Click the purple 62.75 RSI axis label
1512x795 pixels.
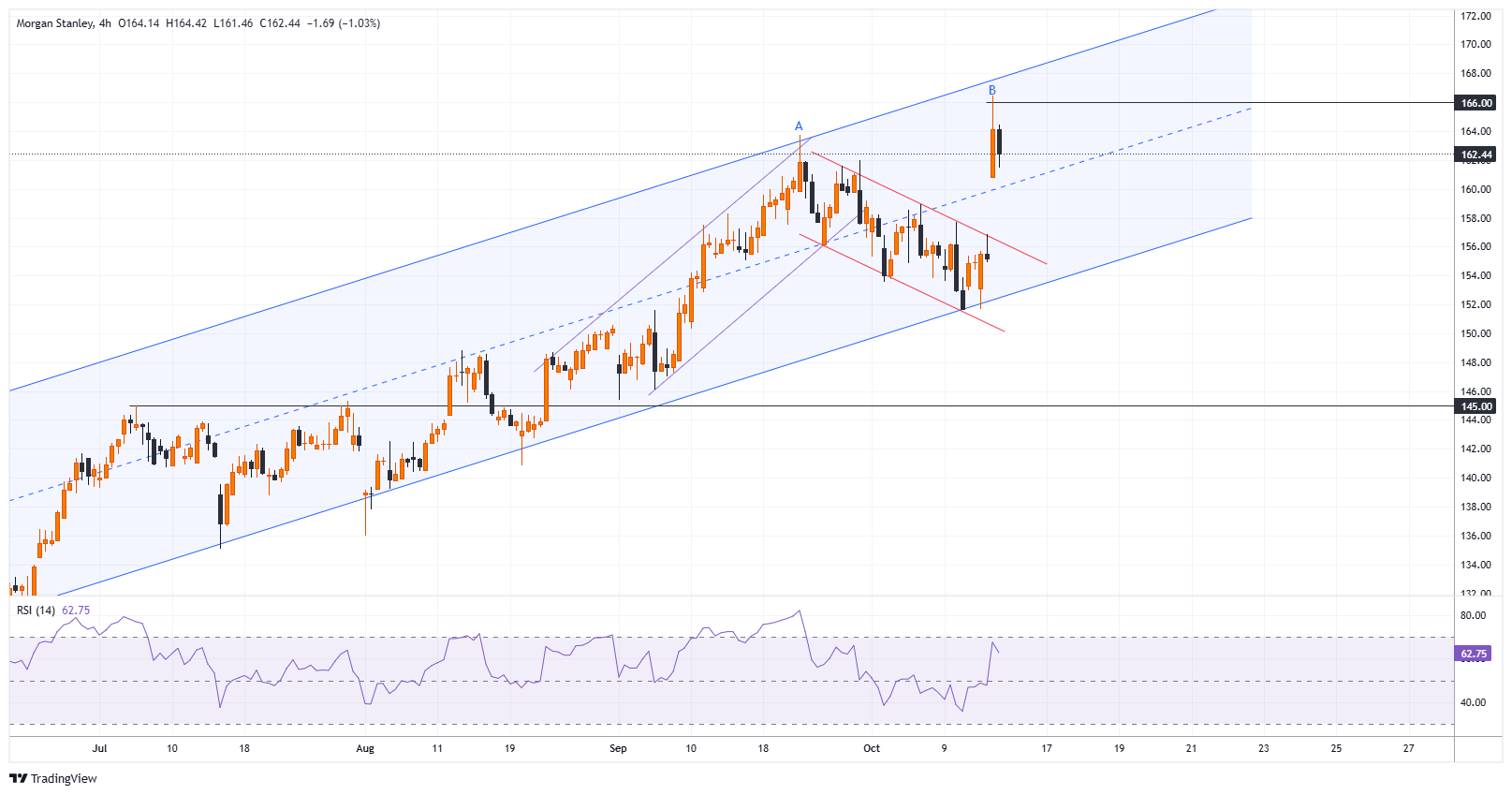click(1474, 654)
